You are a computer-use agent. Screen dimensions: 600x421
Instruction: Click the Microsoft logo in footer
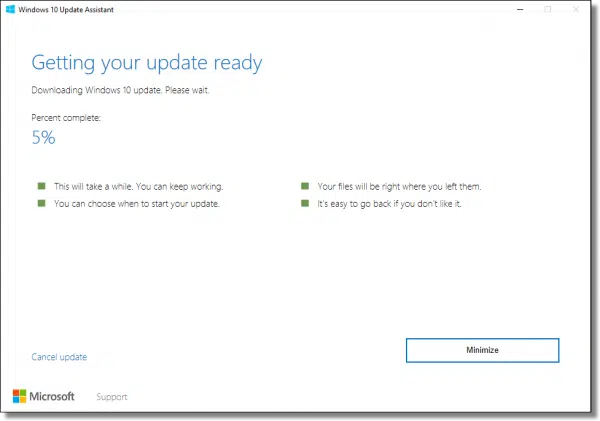tap(44, 397)
